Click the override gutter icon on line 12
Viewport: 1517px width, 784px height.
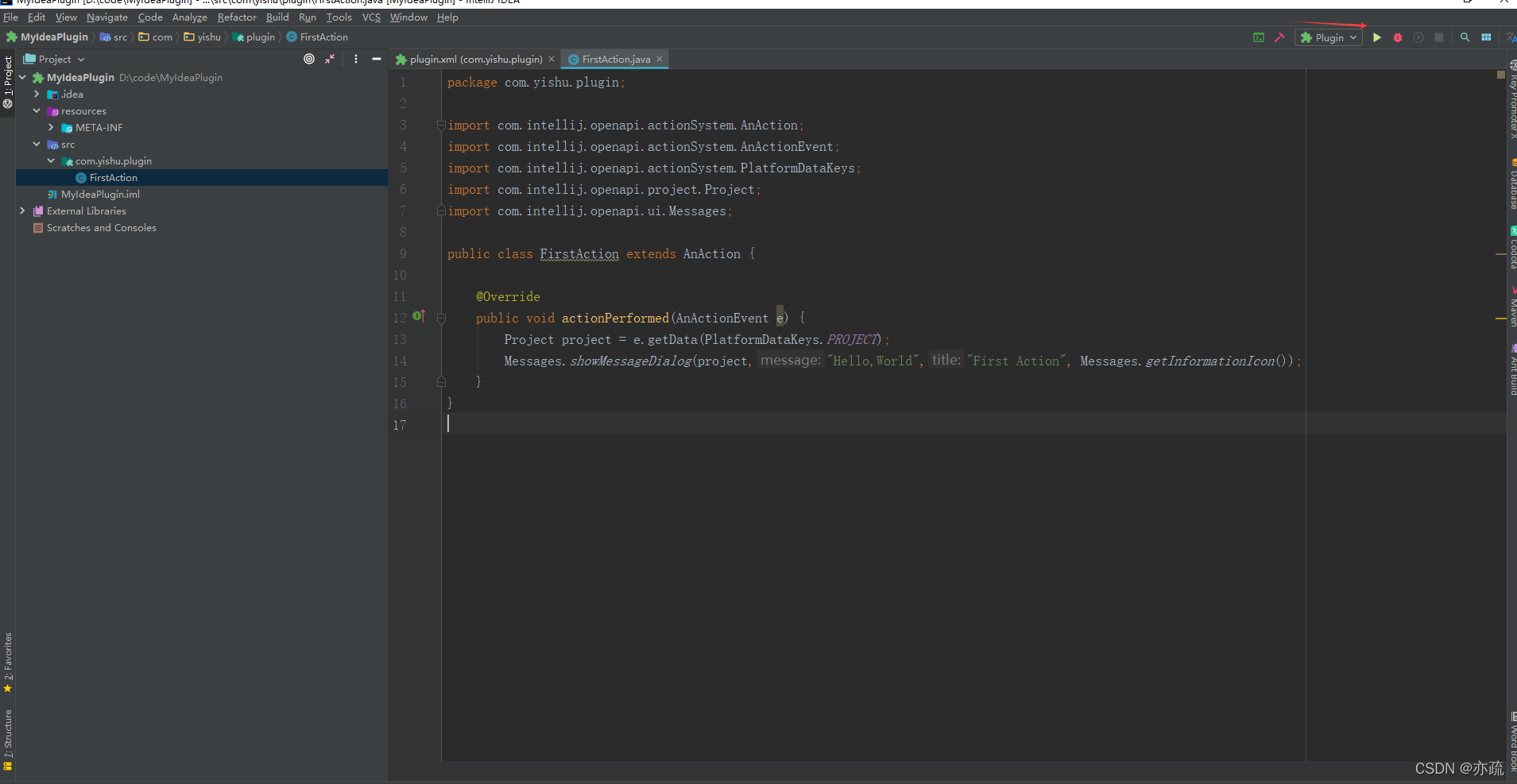[x=420, y=316]
